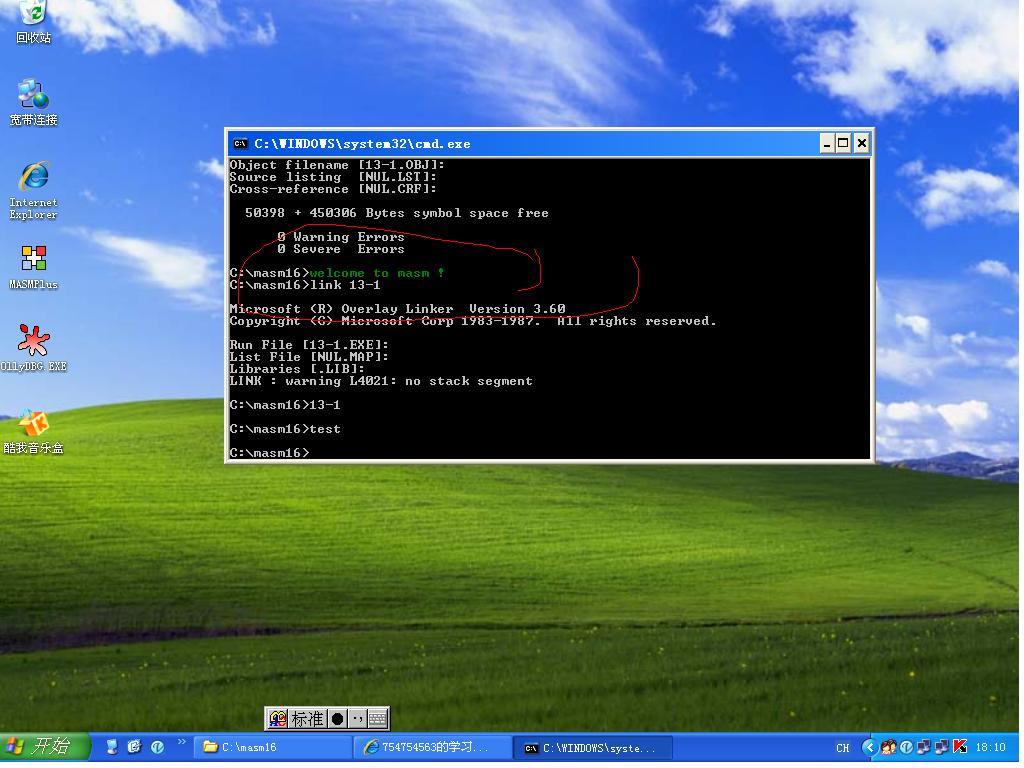Click the round blue tray icon
Image resolution: width=1024 pixels, height=768 pixels.
click(906, 747)
